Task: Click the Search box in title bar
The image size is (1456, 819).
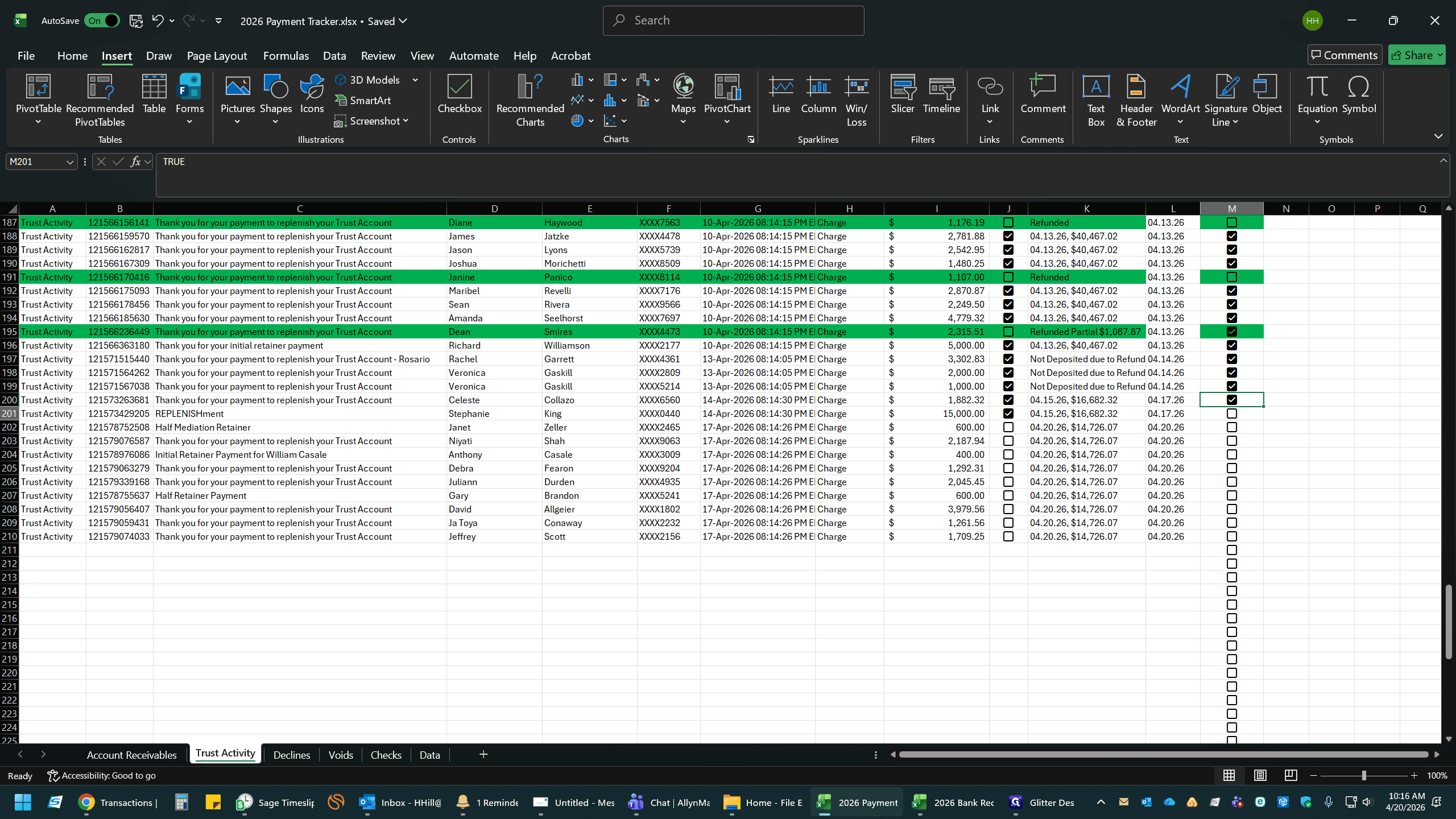Action: coord(733,21)
